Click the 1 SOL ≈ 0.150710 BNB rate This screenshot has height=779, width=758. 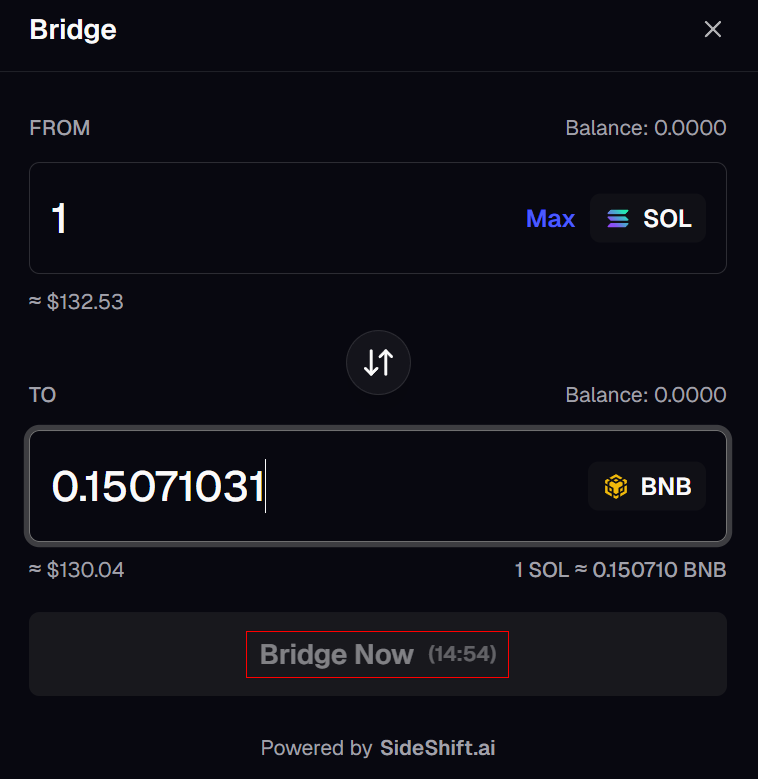tap(620, 570)
